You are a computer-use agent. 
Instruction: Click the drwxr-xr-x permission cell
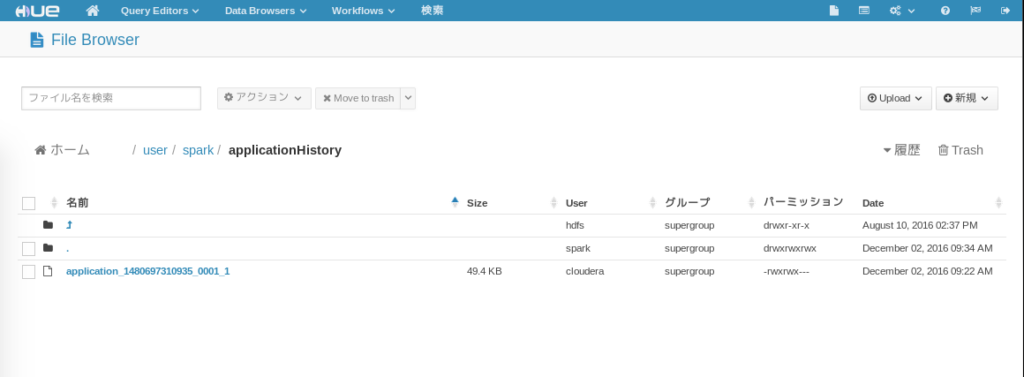point(786,225)
